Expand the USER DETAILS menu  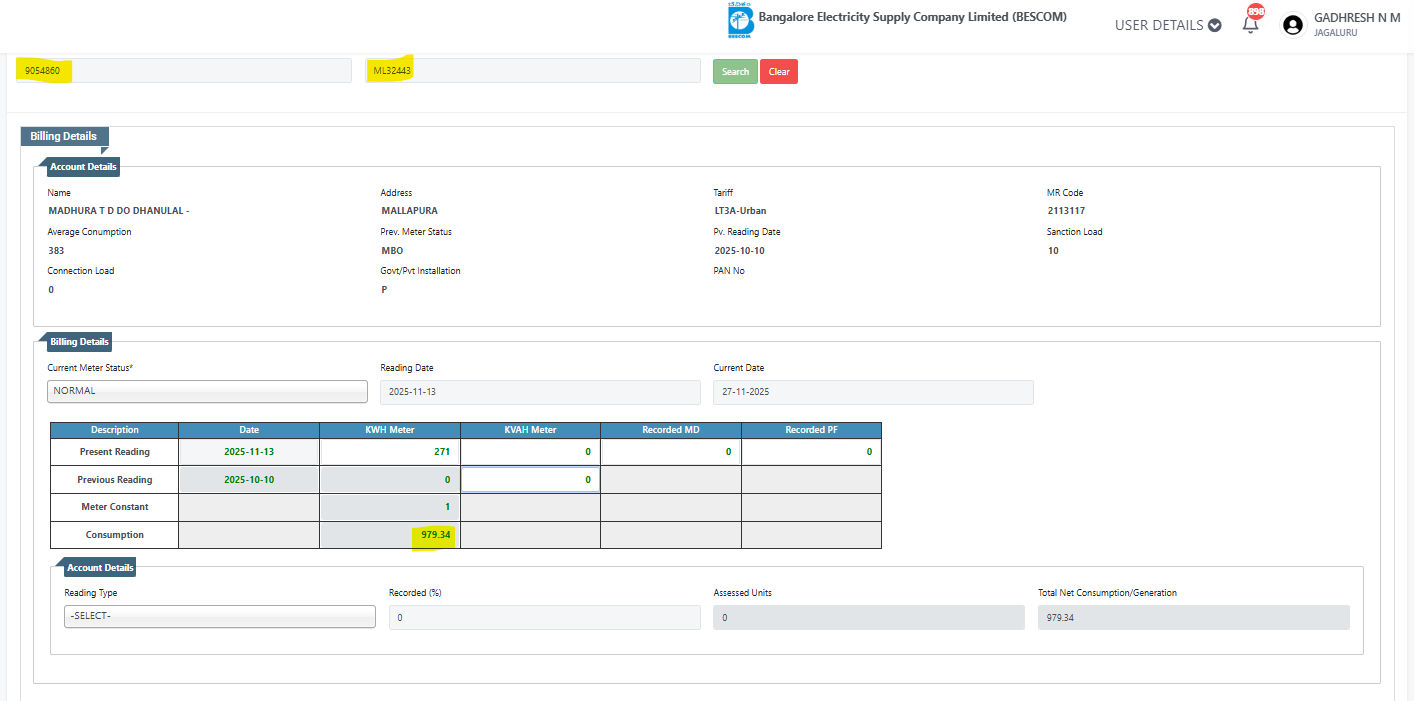(x=1167, y=25)
